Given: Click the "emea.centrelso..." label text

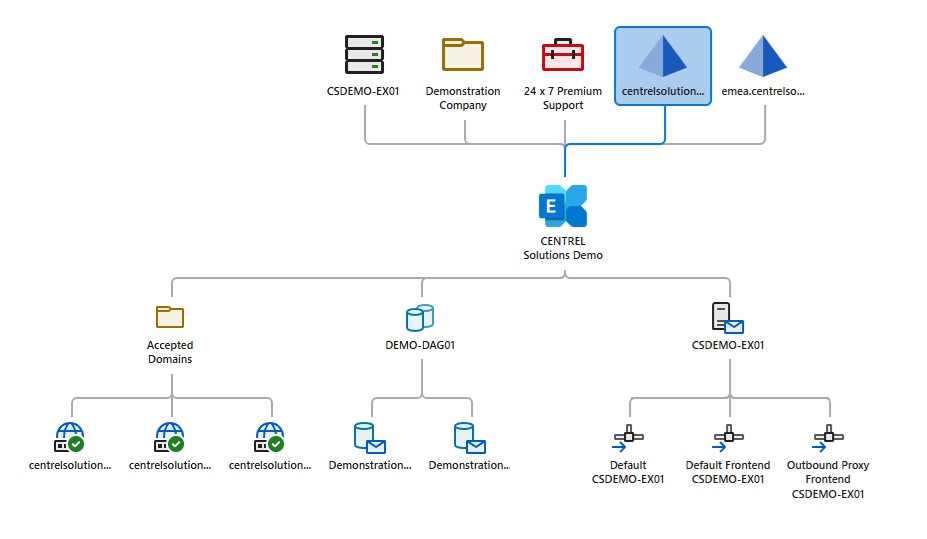Looking at the screenshot, I should (763, 91).
